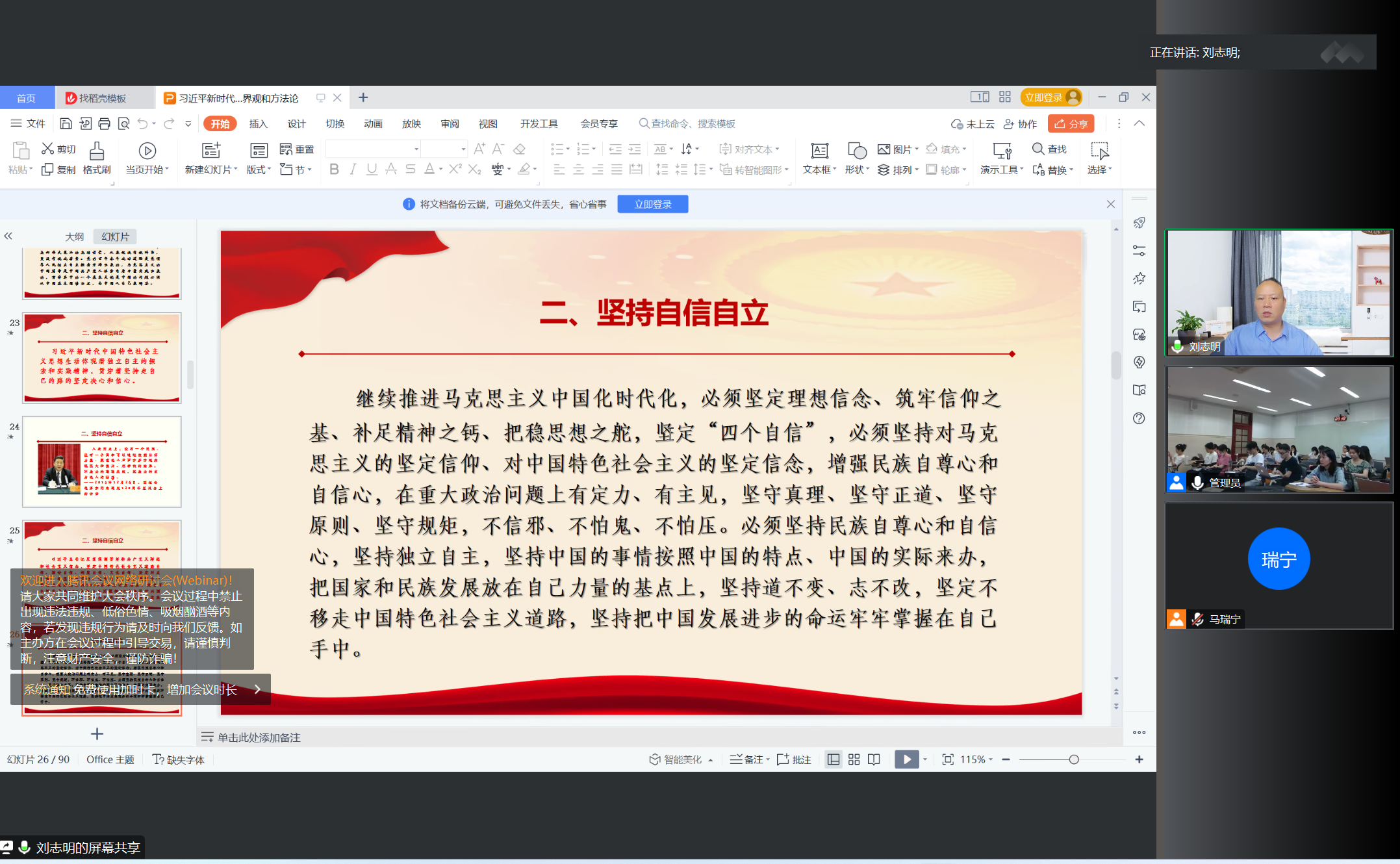
Task: Toggle bold formatting
Action: pos(334,170)
